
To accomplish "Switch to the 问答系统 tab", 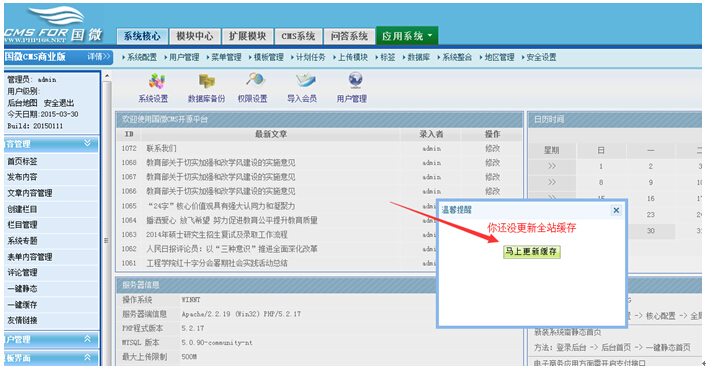I will (349, 36).
